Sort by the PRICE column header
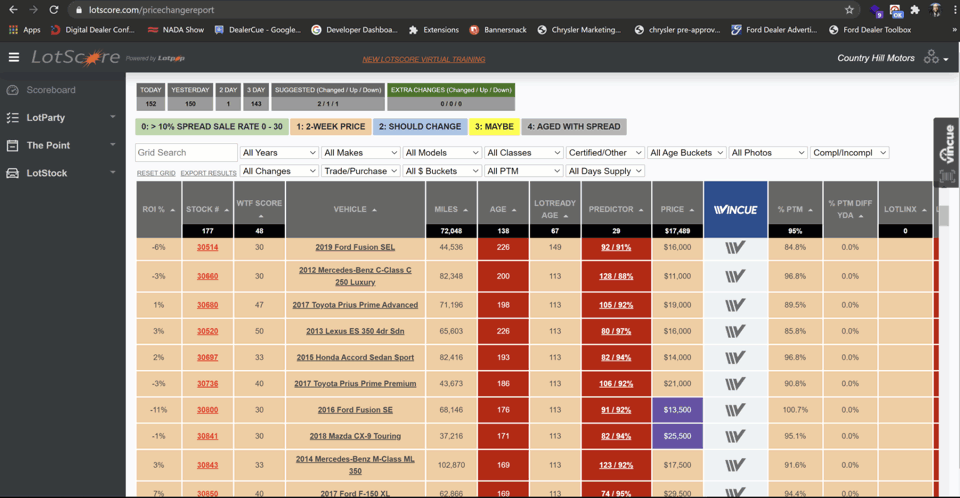 point(677,209)
